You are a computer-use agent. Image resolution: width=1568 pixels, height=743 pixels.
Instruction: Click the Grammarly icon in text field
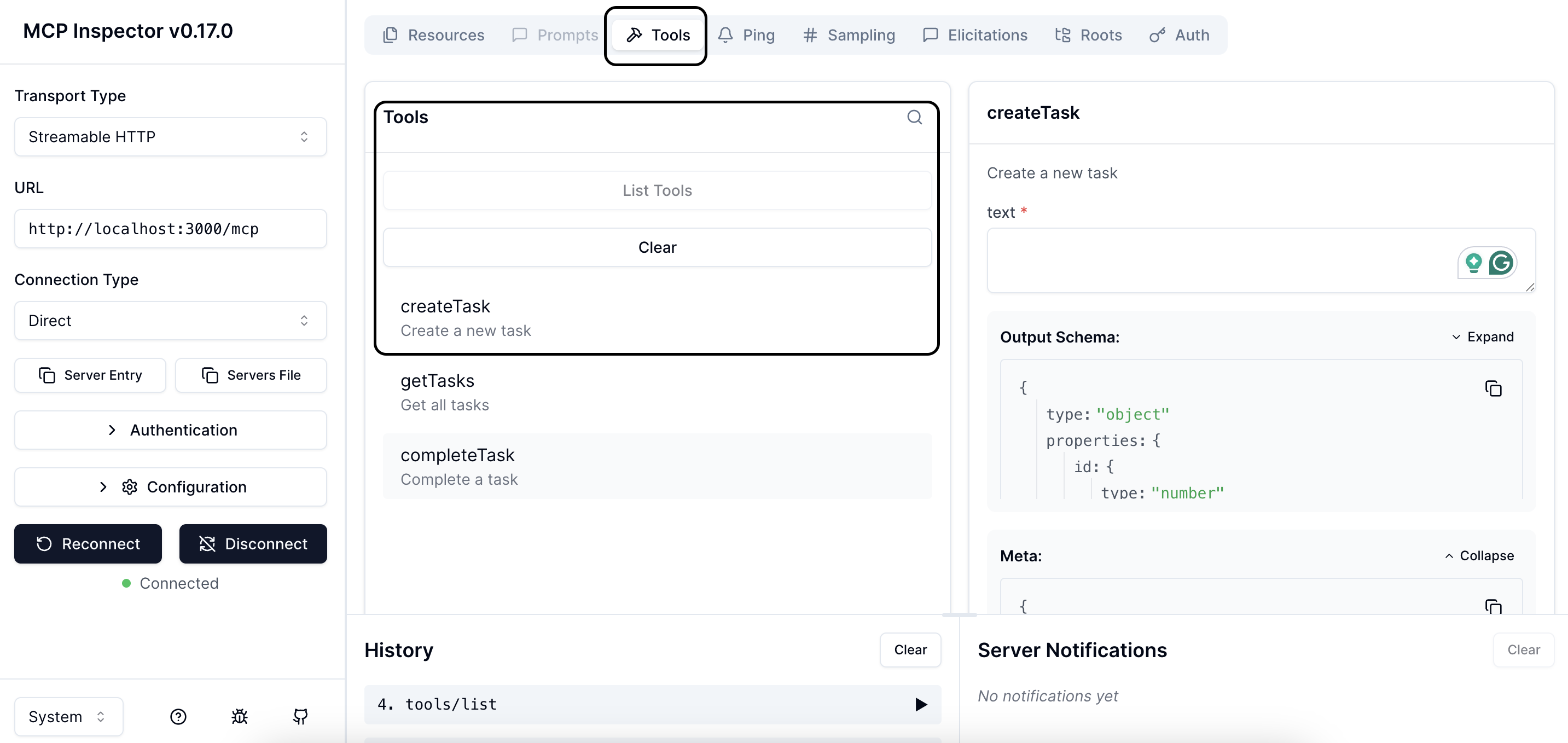pos(1501,263)
